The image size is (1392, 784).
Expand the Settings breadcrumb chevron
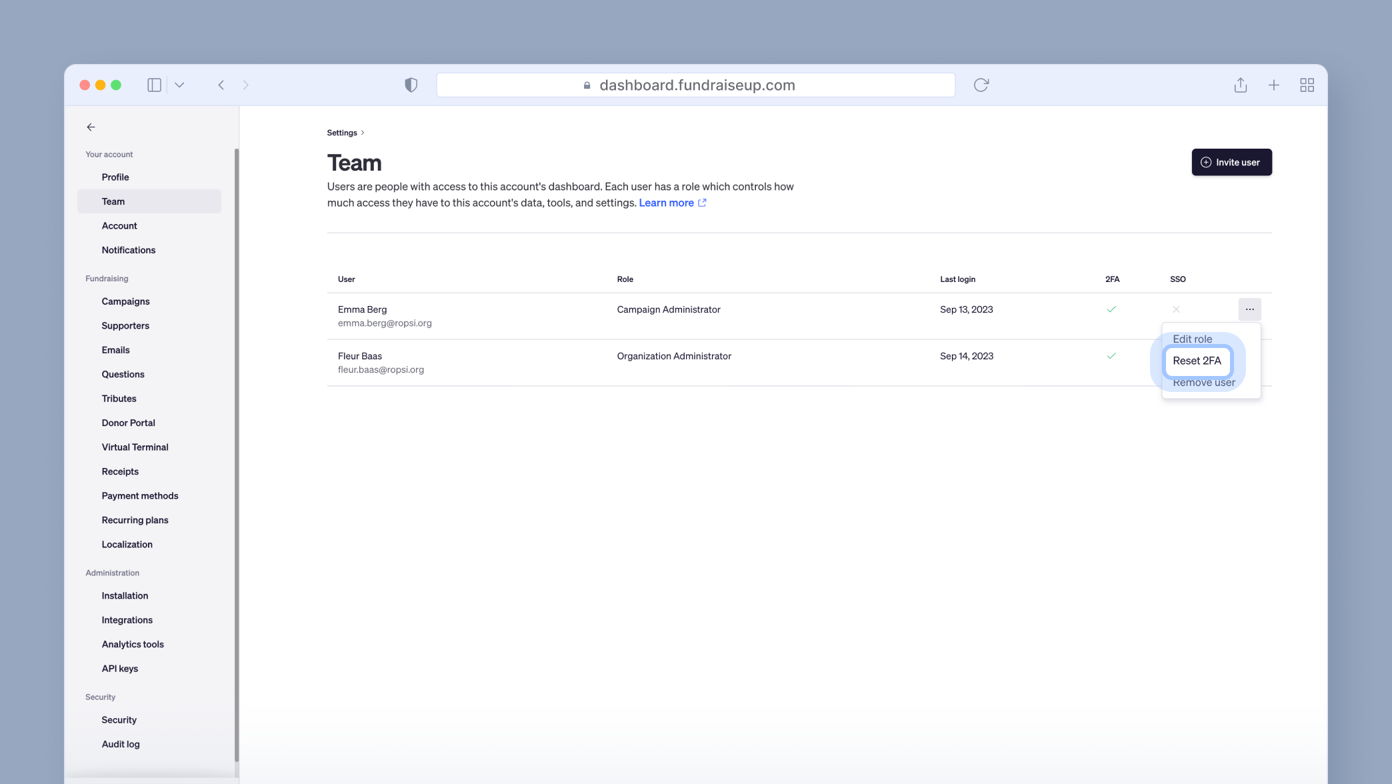[x=362, y=132]
